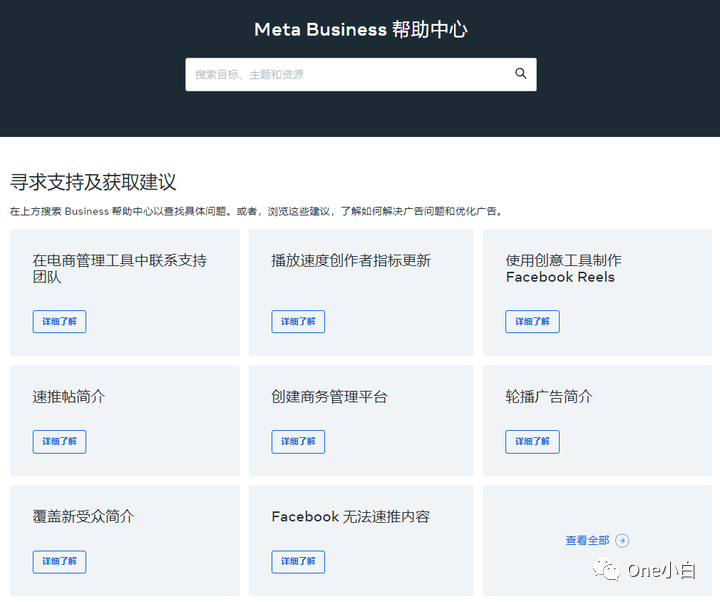Click the arrow icon beside 查看全部
The width and height of the screenshot is (720, 602).
coord(622,540)
